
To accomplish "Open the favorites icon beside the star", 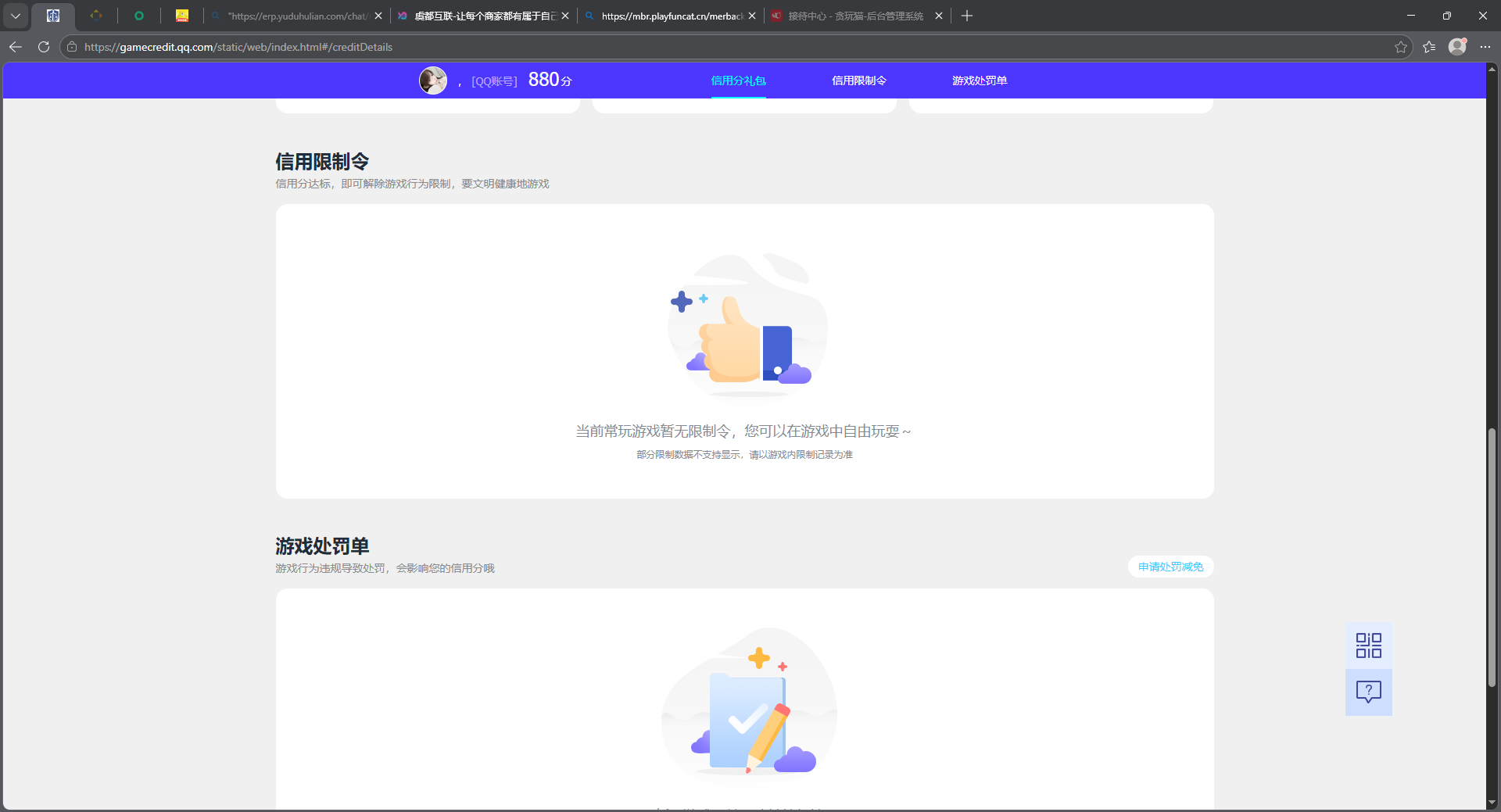I will coord(1429,47).
